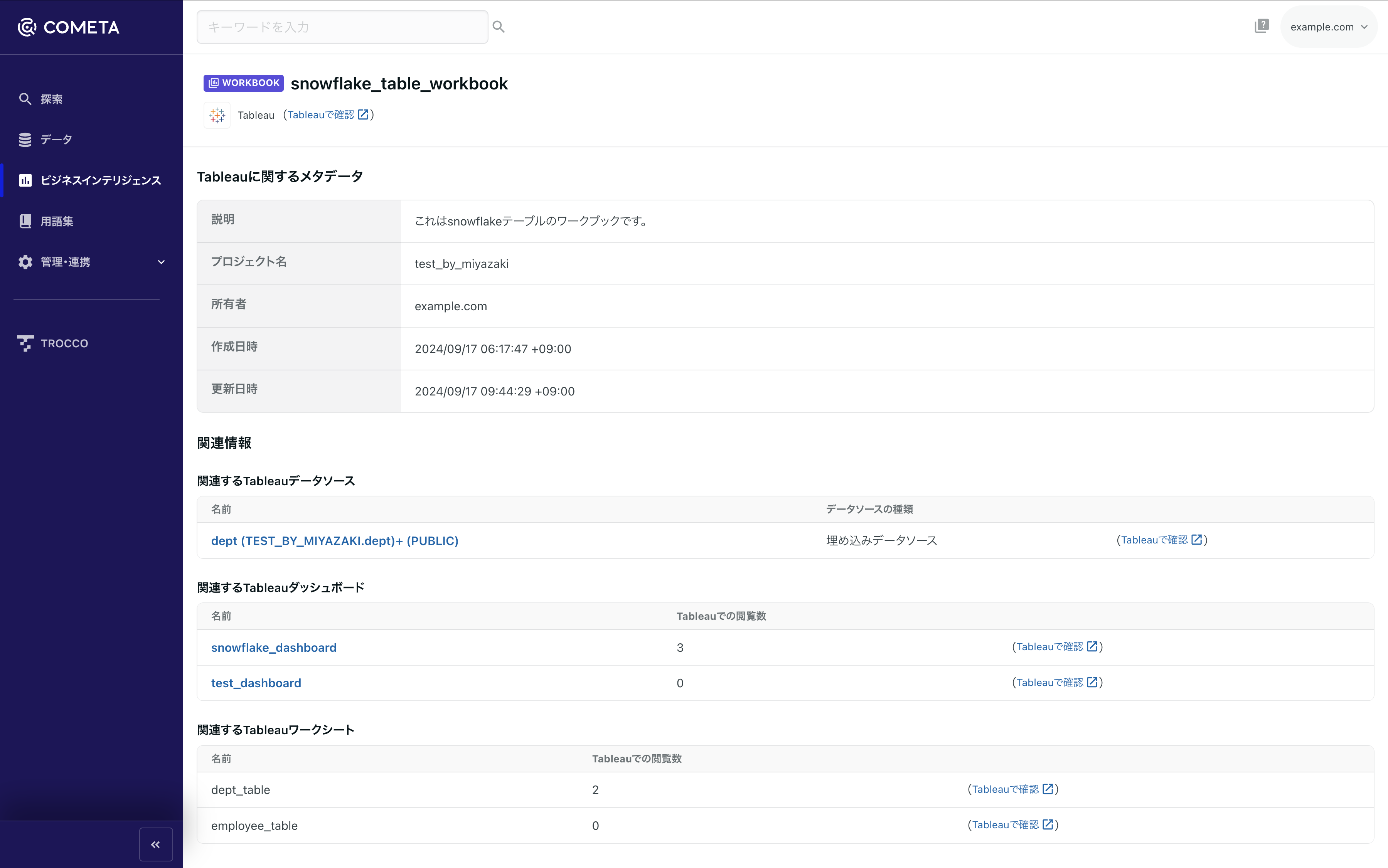The width and height of the screenshot is (1388, 868).
Task: Click the Tableauでの閲覧数 header in the dashboard table
Action: pos(721,616)
